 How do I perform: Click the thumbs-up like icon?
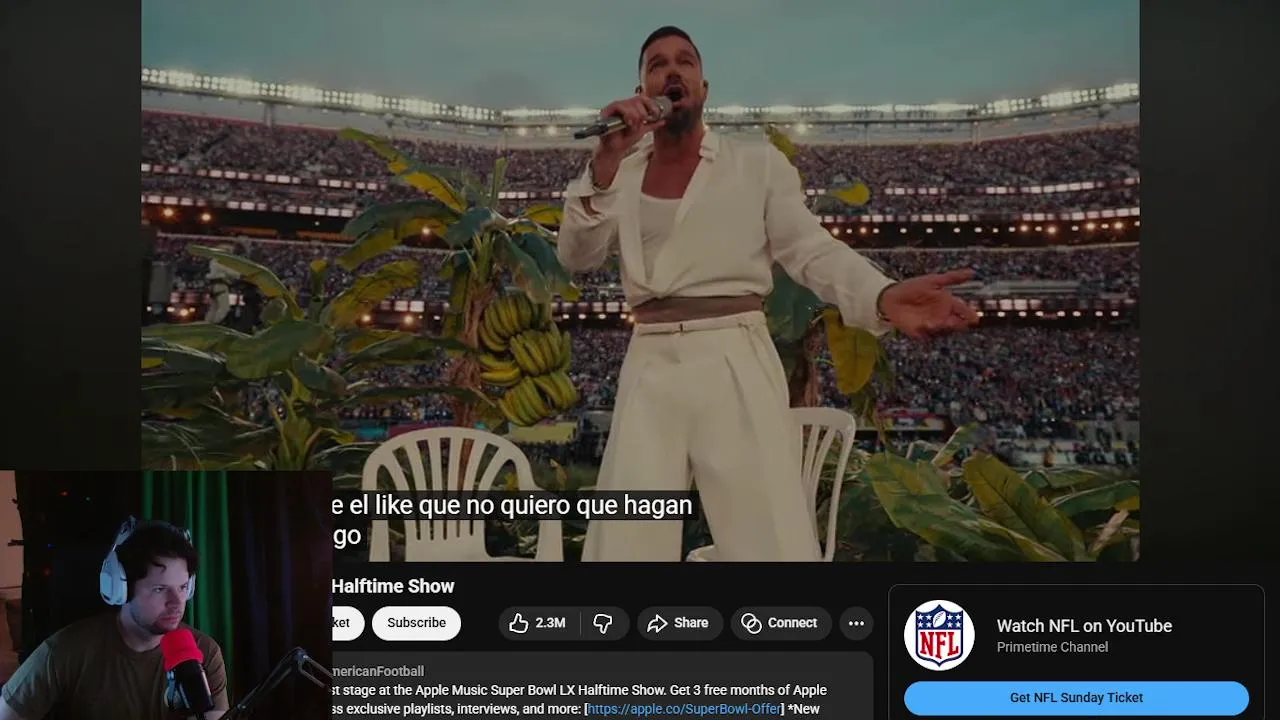tap(518, 623)
